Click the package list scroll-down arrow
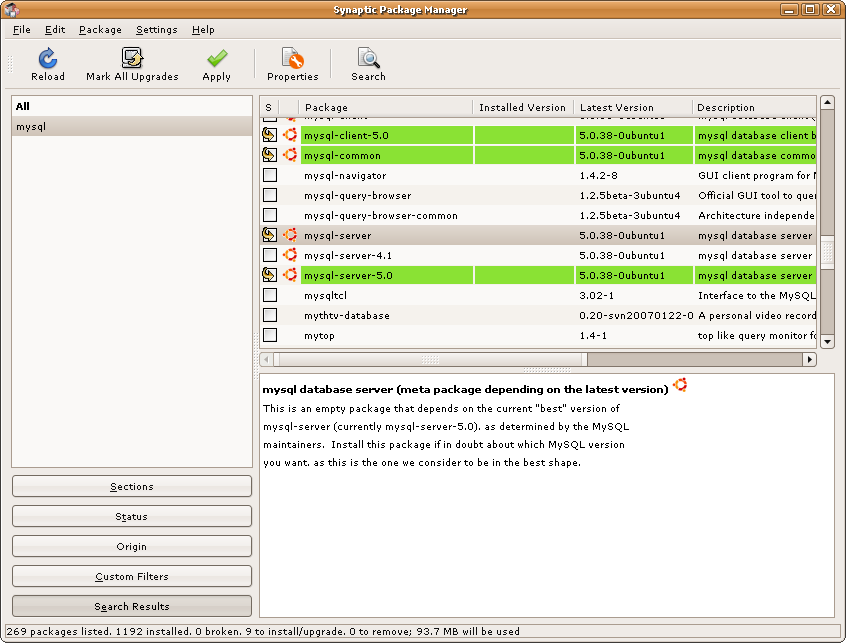 click(827, 341)
